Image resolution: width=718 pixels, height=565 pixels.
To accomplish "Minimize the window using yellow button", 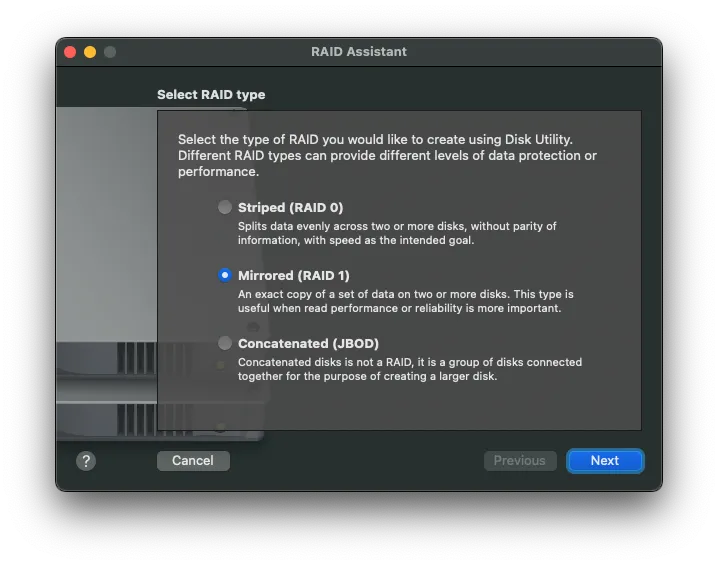I will pos(90,52).
